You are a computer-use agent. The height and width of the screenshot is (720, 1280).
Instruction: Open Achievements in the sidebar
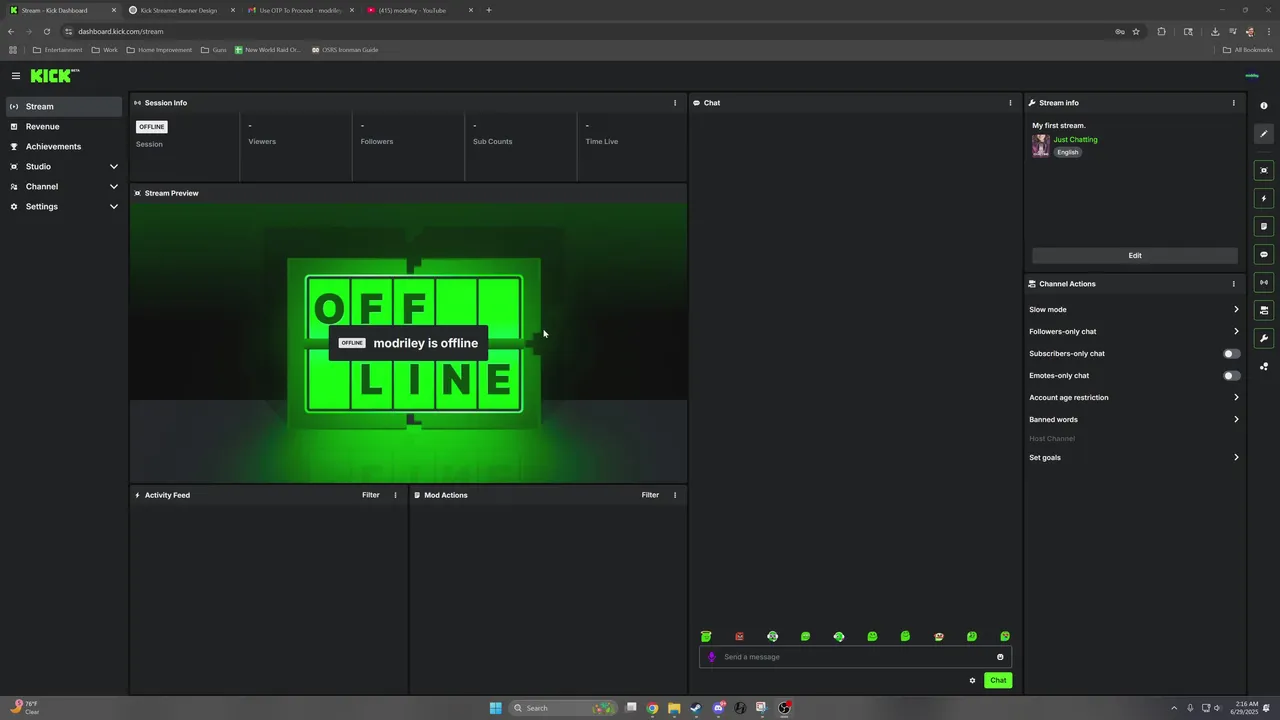click(x=64, y=147)
